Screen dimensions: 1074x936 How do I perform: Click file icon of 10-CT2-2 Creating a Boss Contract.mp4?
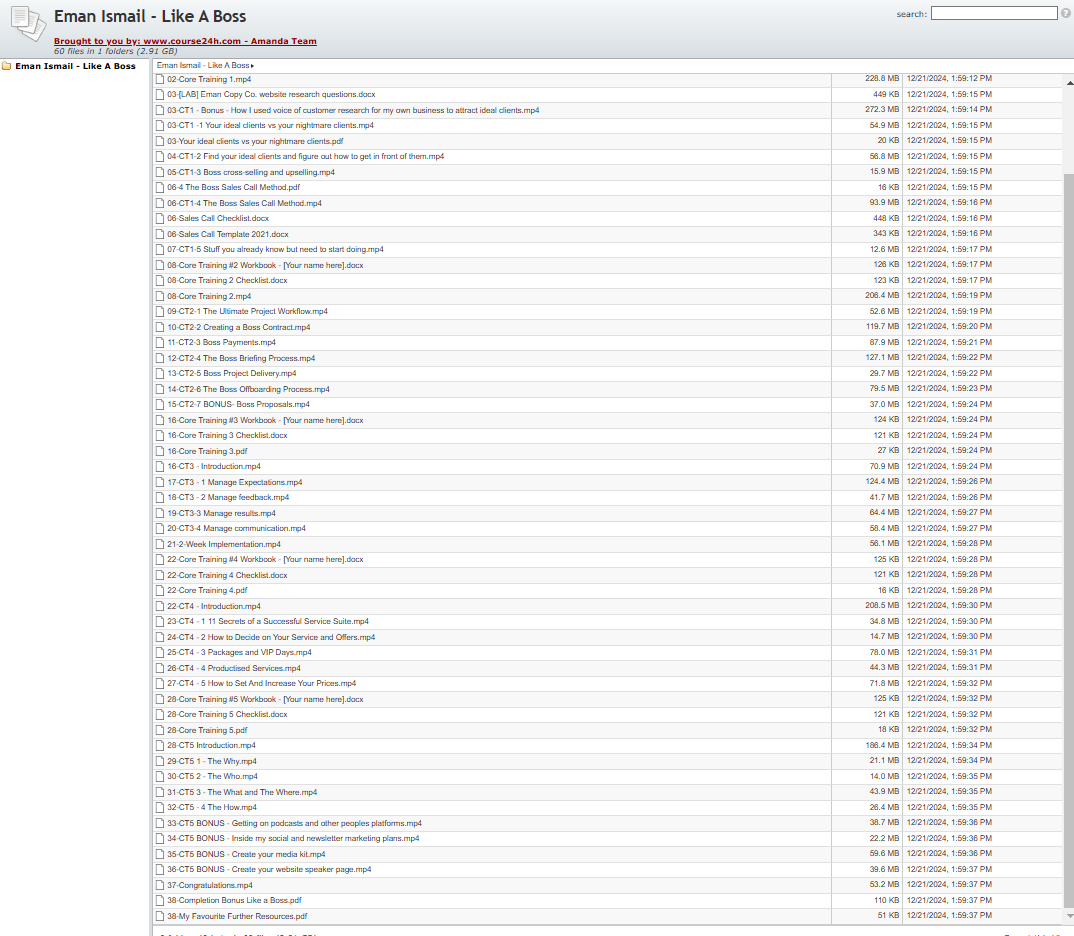(160, 327)
